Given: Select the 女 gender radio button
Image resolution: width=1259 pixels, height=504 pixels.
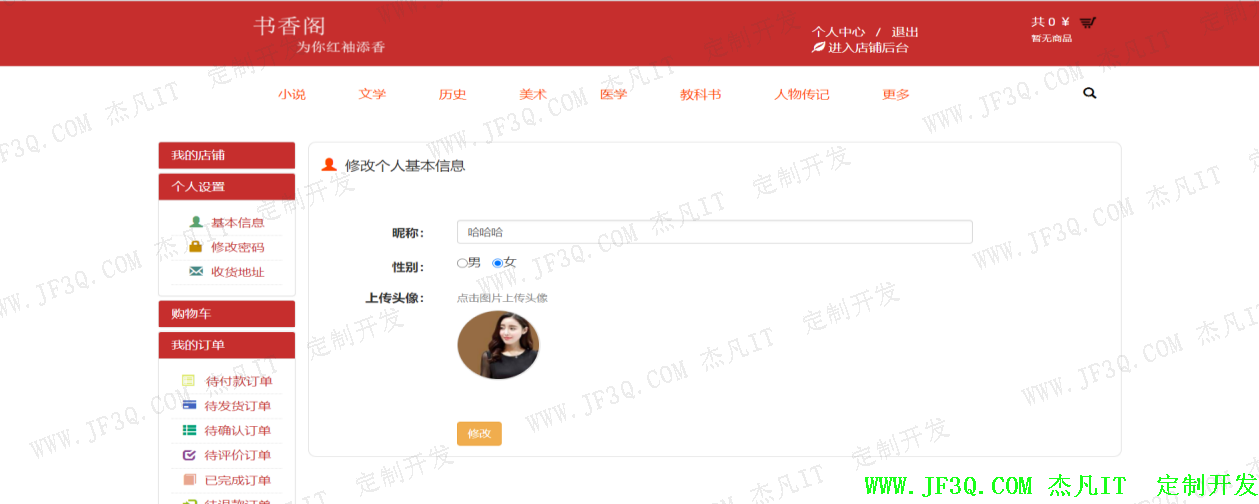Looking at the screenshot, I should tap(498, 263).
